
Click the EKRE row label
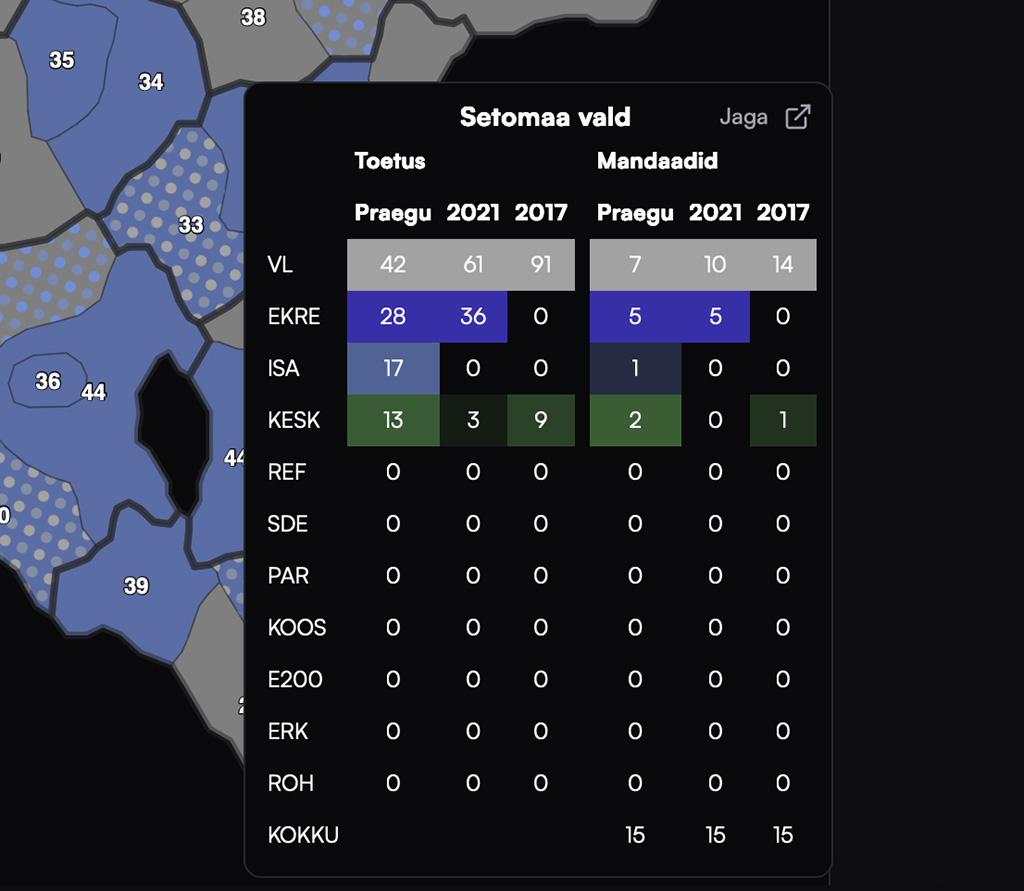(294, 317)
